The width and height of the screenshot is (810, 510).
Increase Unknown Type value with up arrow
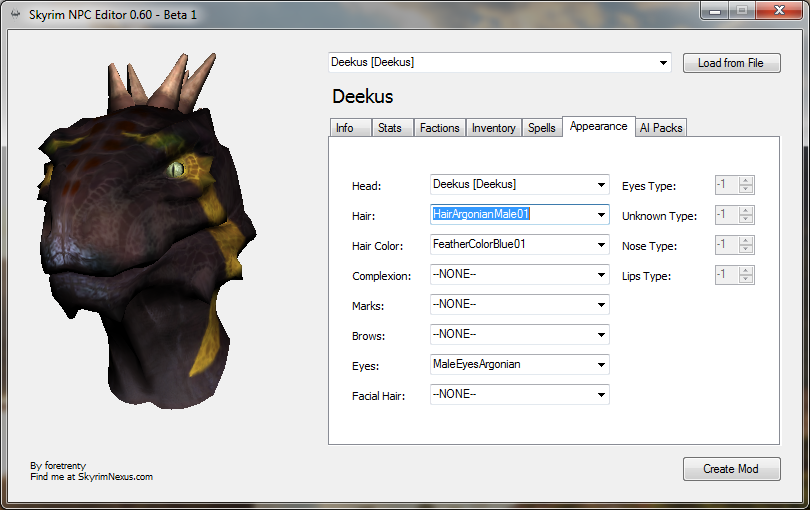pyautogui.click(x=745, y=210)
